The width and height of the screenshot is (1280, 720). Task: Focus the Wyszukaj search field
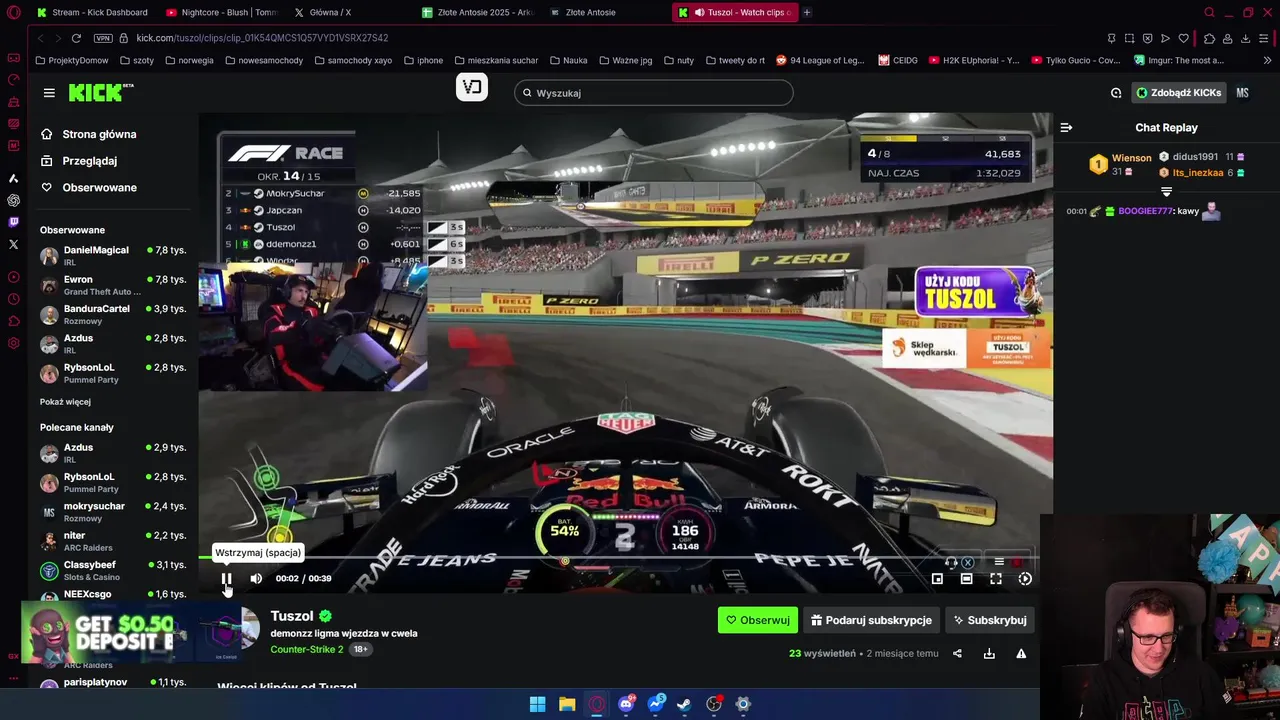[x=654, y=93]
